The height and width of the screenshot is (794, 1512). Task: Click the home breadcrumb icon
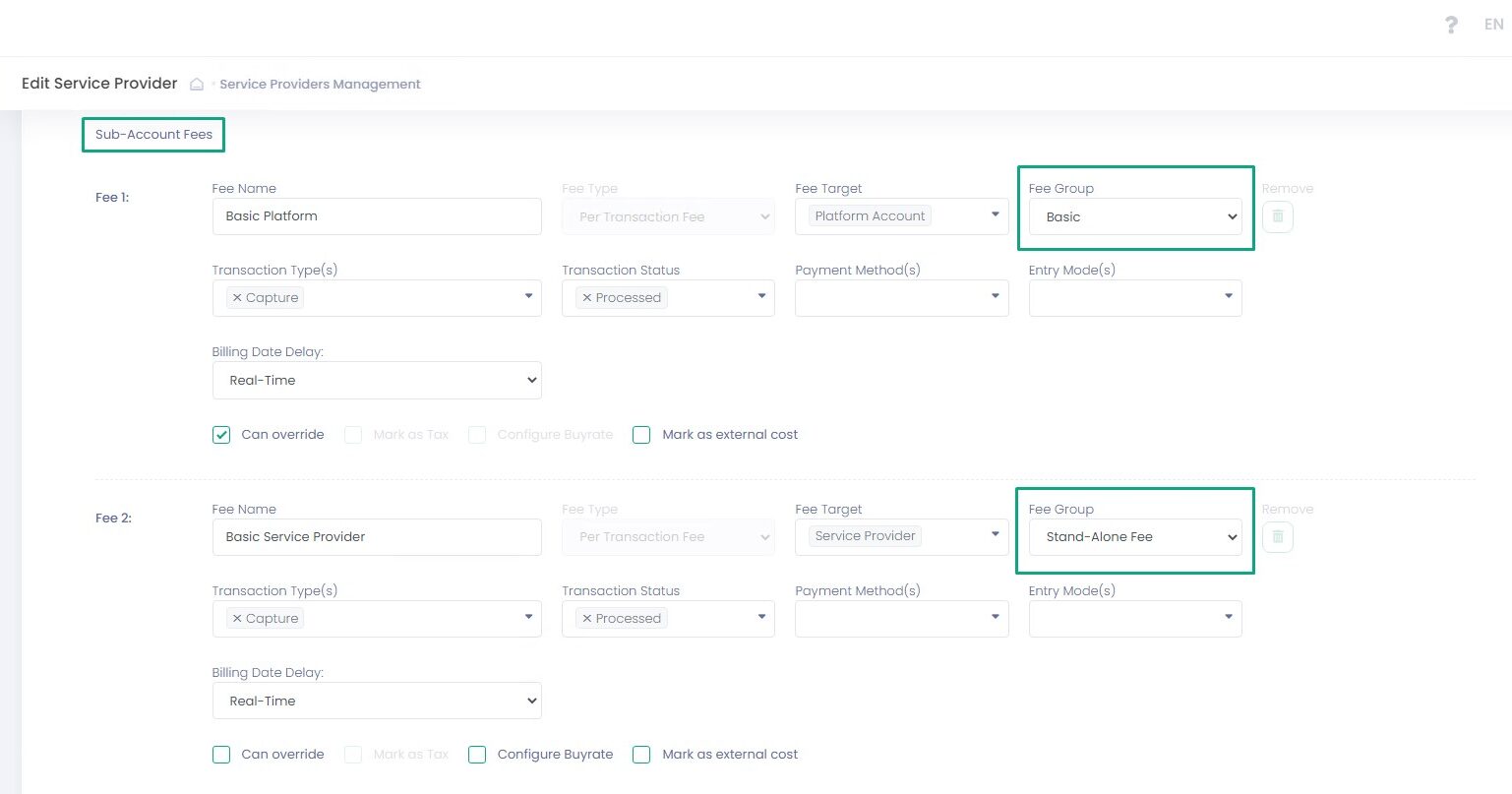tap(197, 85)
